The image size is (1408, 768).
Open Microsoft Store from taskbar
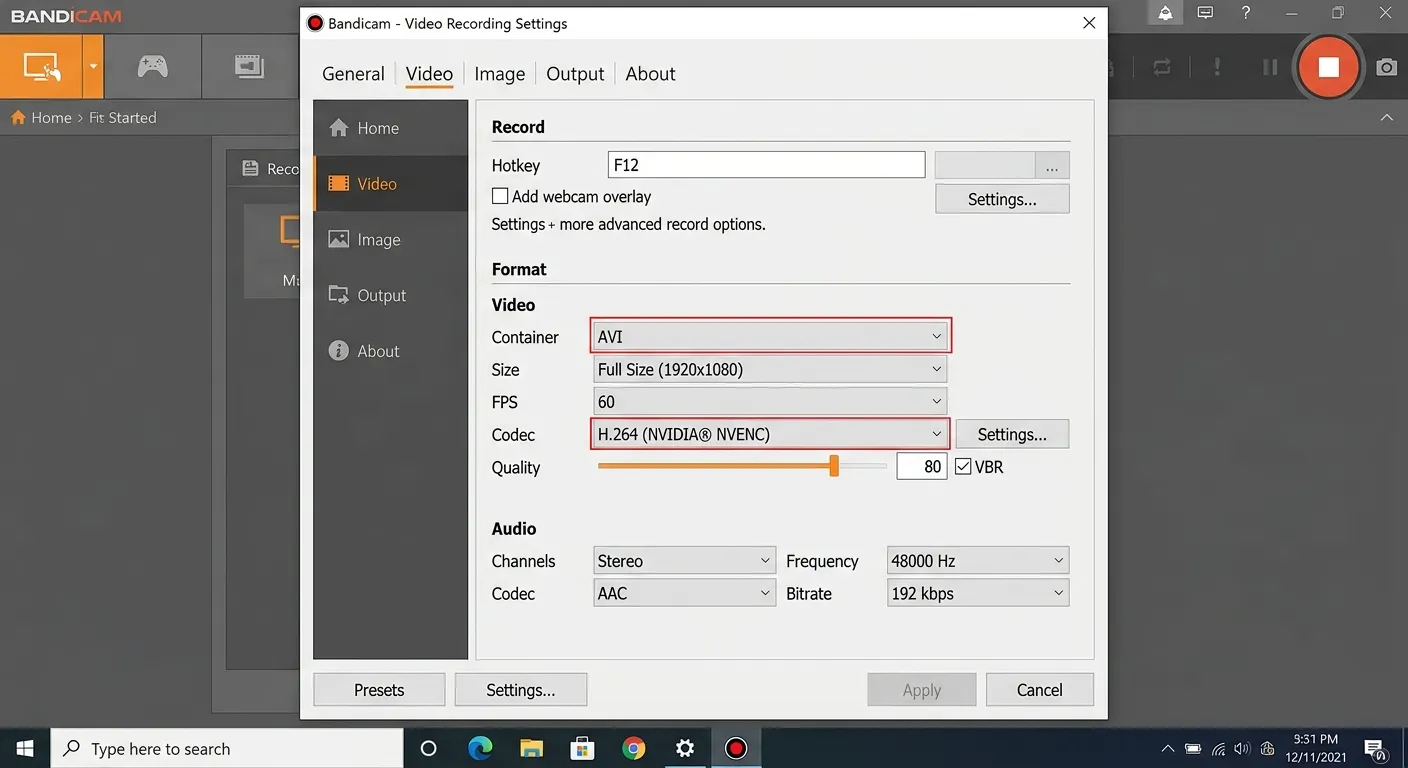click(x=582, y=748)
